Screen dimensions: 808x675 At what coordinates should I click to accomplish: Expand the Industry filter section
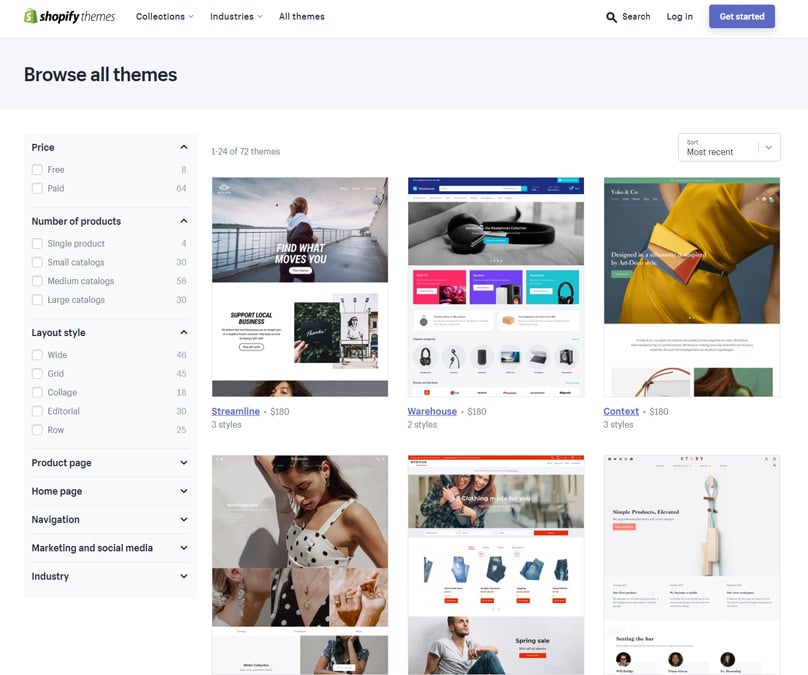click(184, 576)
